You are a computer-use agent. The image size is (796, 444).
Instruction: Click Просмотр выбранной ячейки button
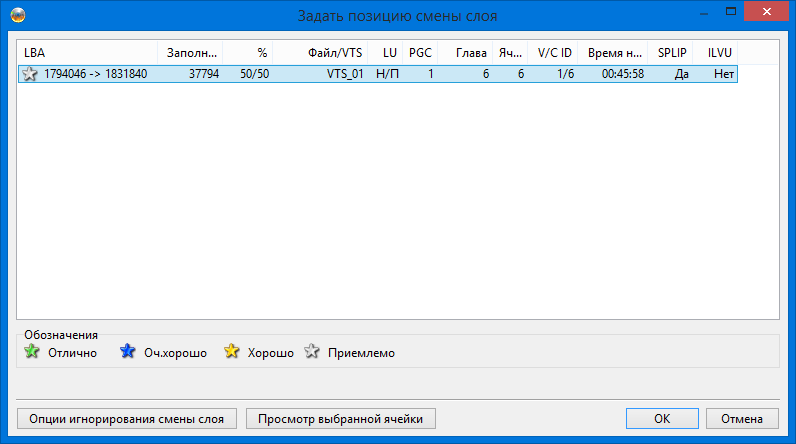[341, 419]
